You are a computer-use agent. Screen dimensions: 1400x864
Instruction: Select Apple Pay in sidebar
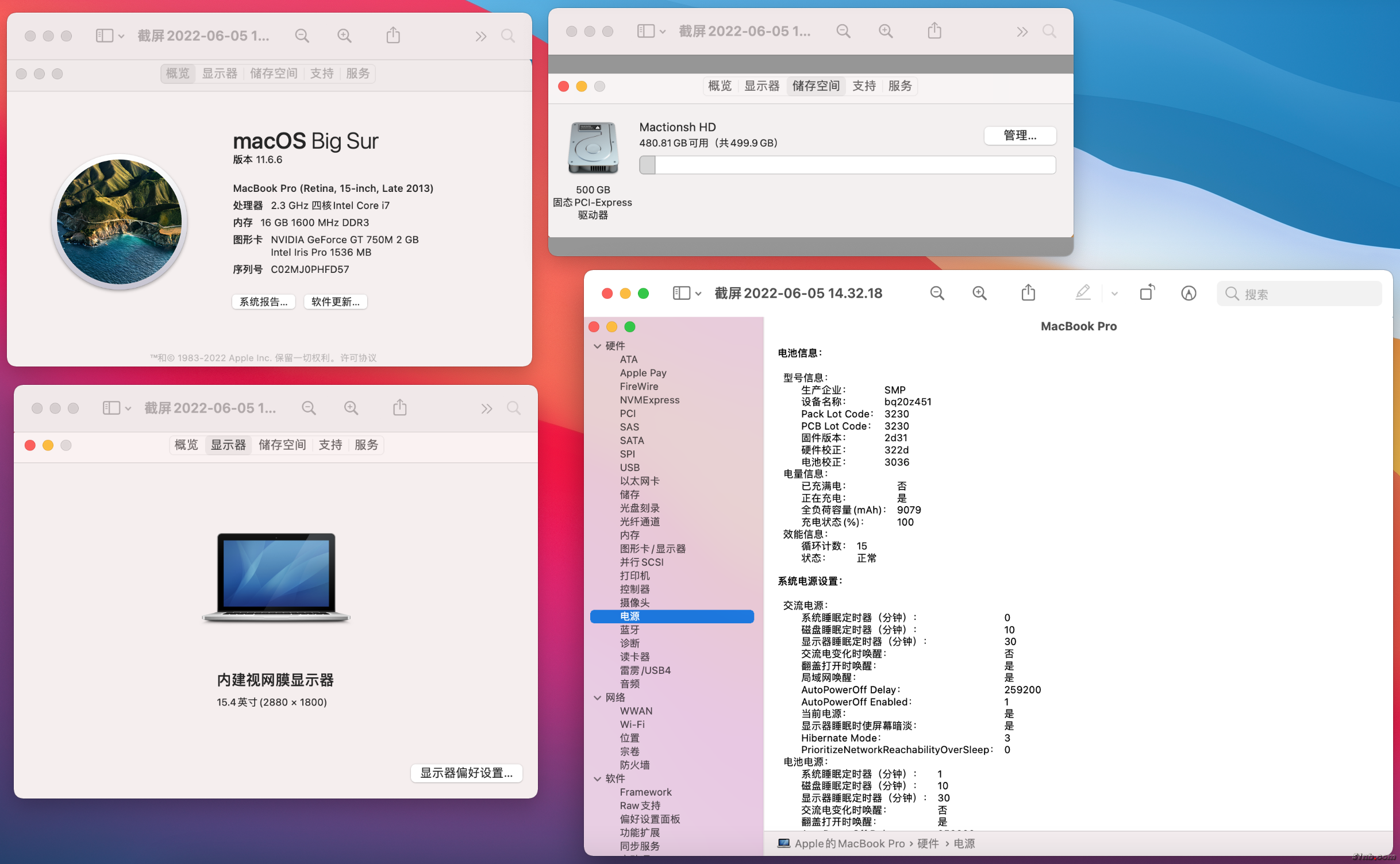(x=643, y=373)
